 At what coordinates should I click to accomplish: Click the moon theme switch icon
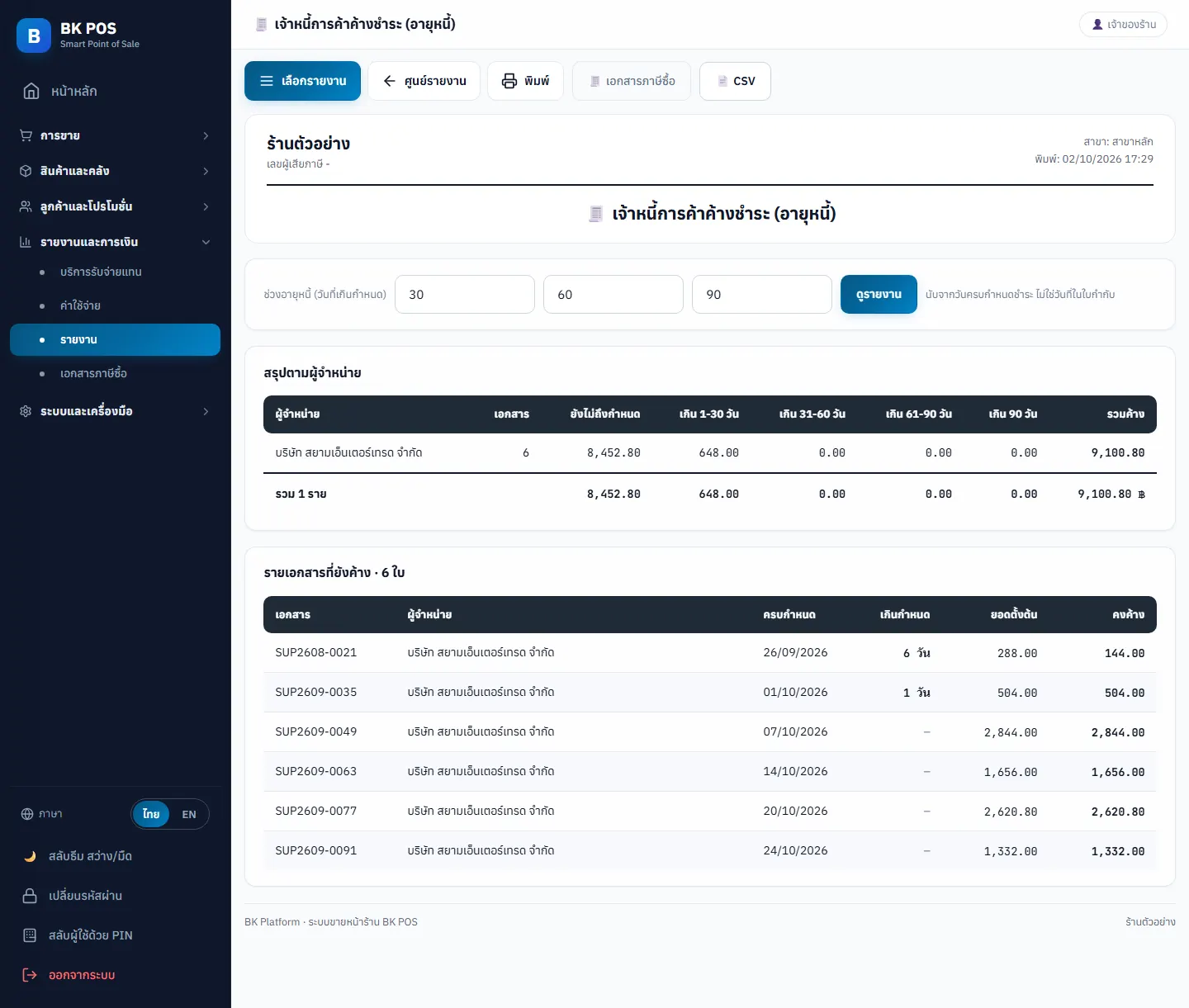point(30,856)
